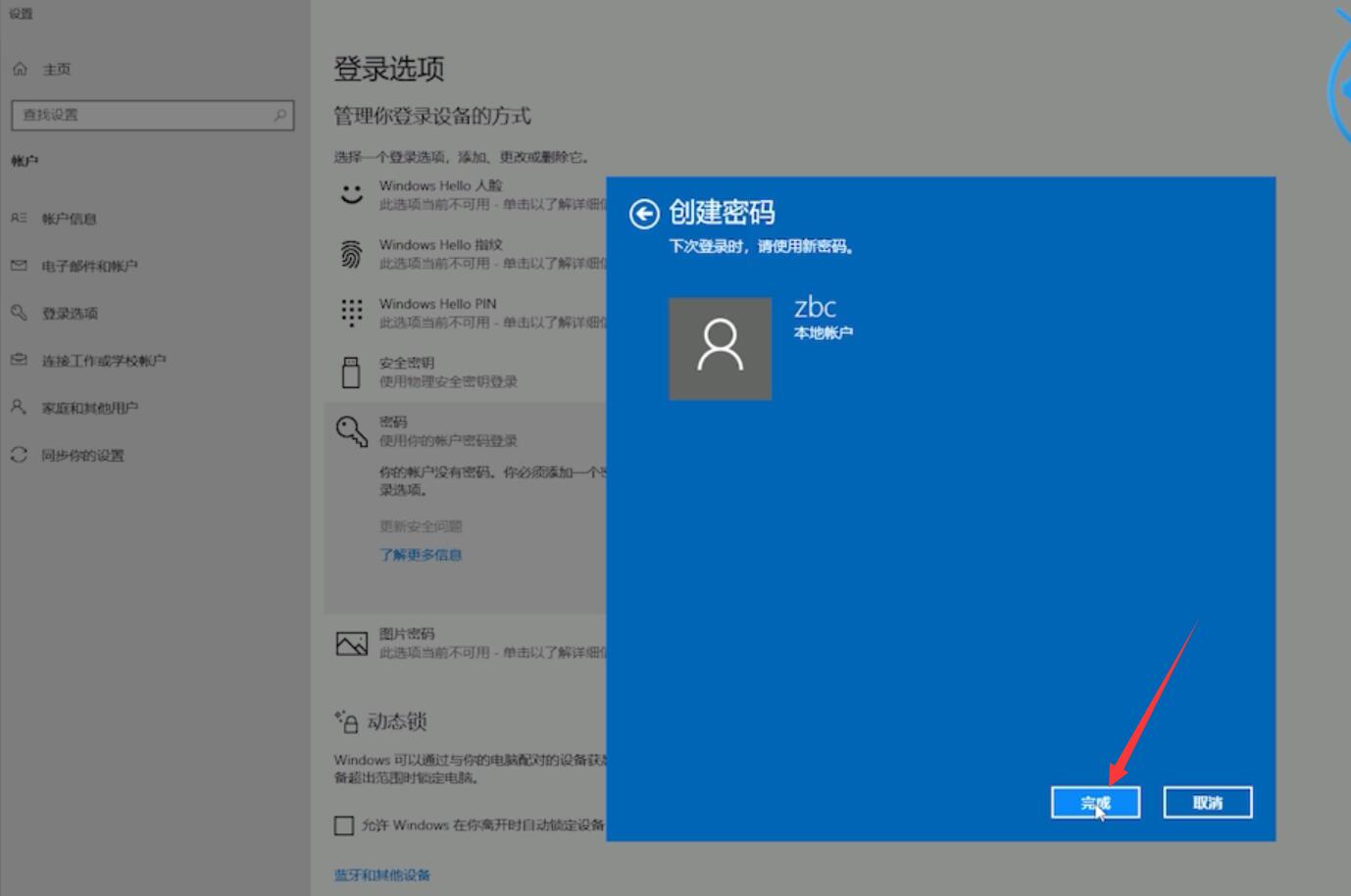The width and height of the screenshot is (1351, 896).
Task: Click the envelope icon for email accounts
Action: point(19,265)
